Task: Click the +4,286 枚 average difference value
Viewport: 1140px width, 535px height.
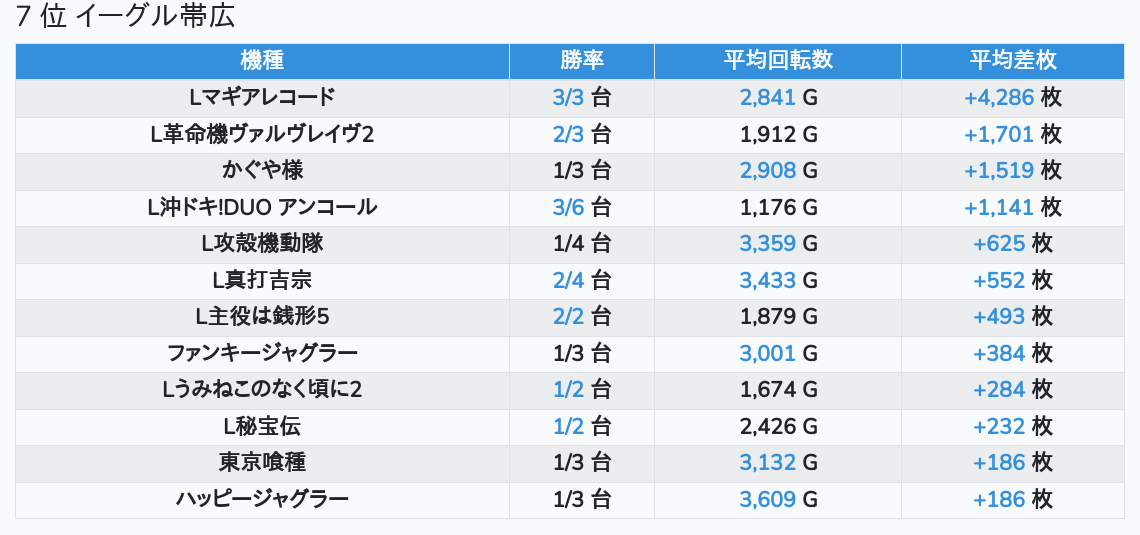Action: pyautogui.click(x=1012, y=98)
